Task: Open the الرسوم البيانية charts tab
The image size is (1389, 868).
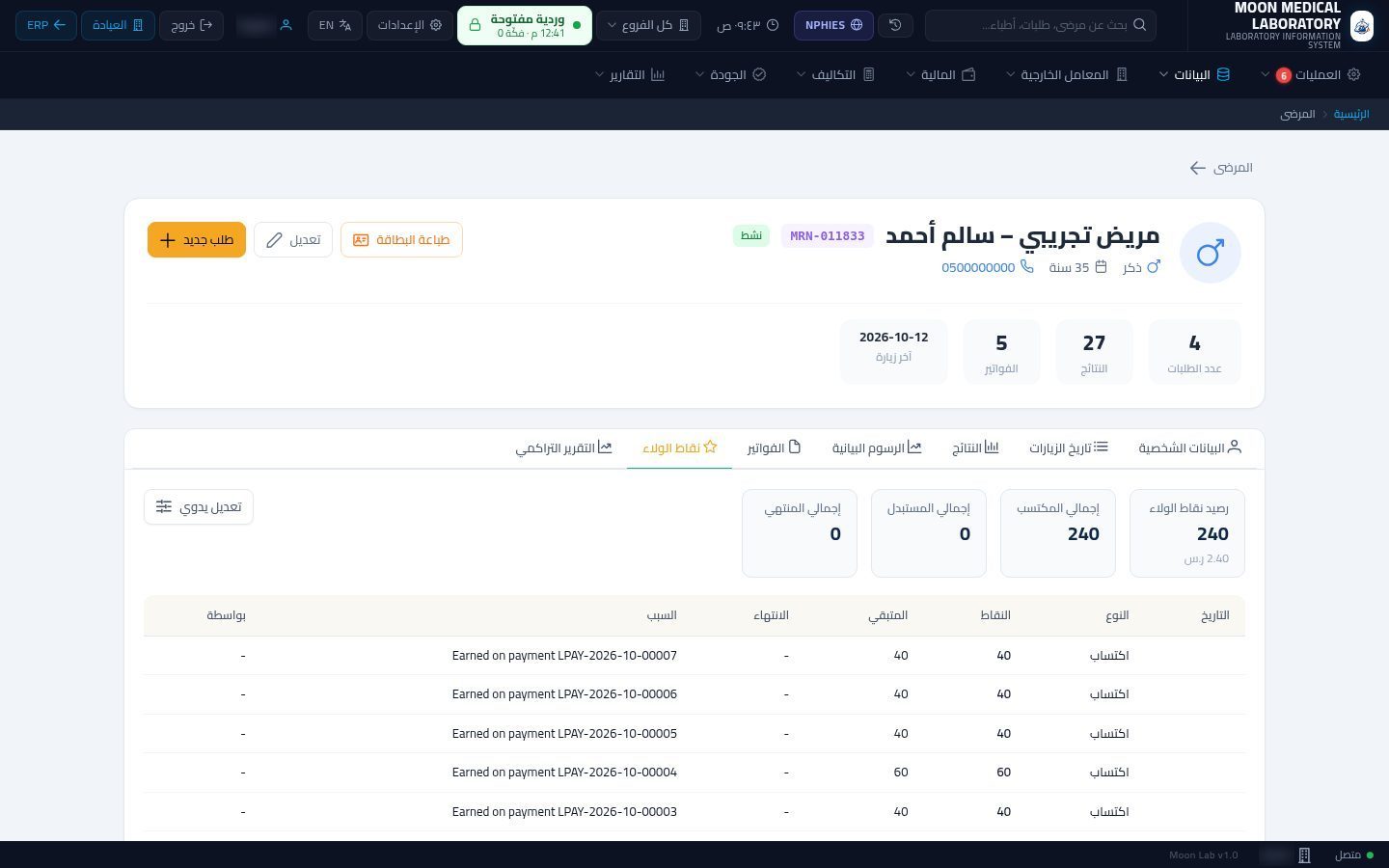Action: [x=877, y=448]
